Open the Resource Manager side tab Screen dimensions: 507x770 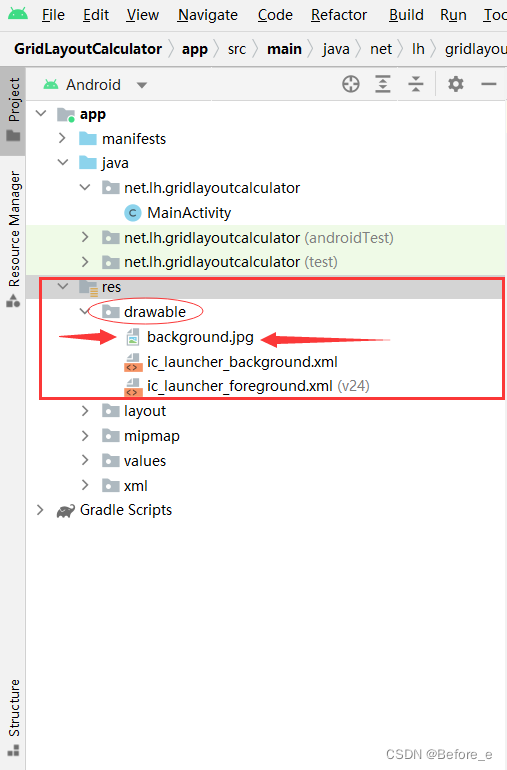tap(13, 239)
